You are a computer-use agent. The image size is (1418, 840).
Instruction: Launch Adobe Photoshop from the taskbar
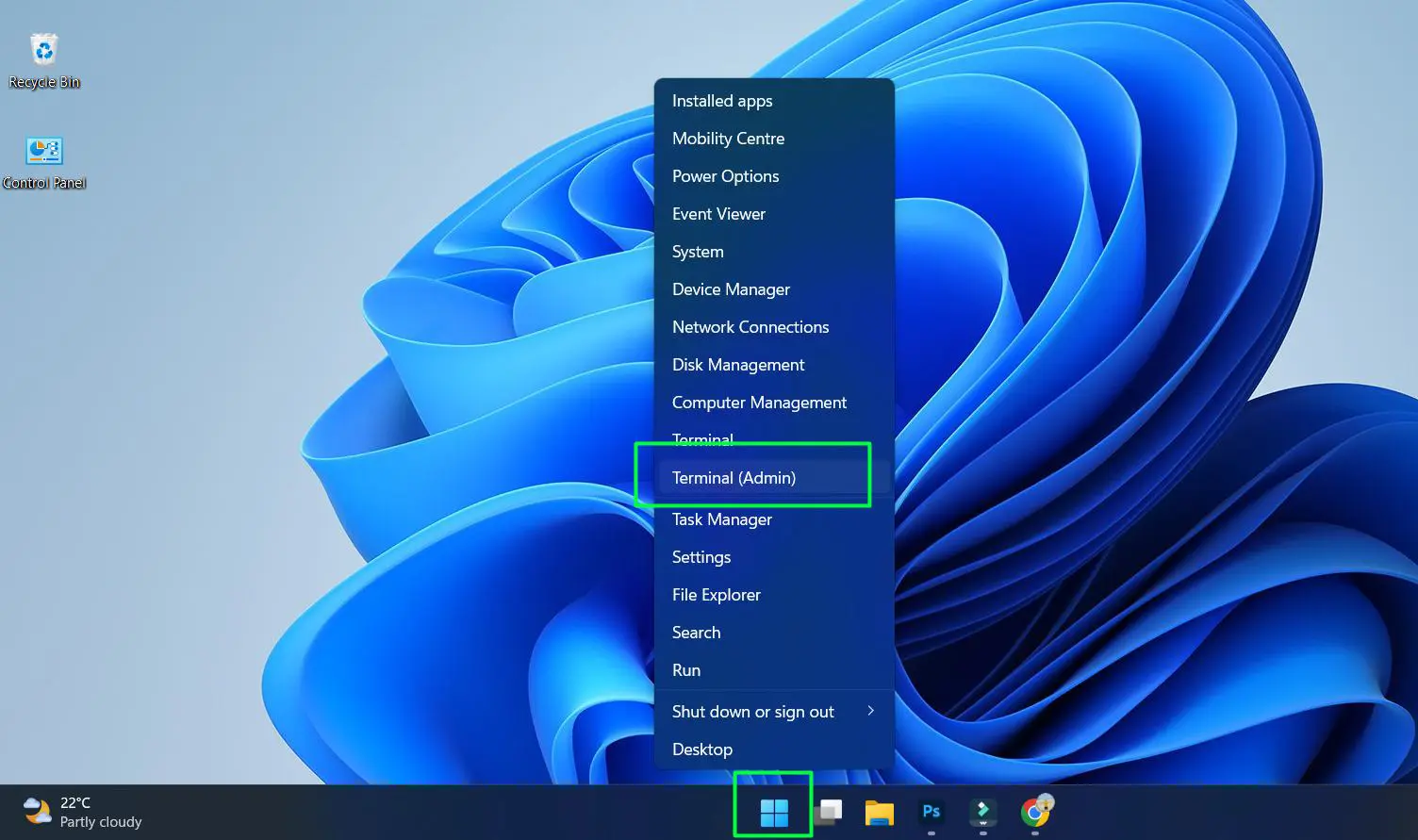[x=931, y=810]
